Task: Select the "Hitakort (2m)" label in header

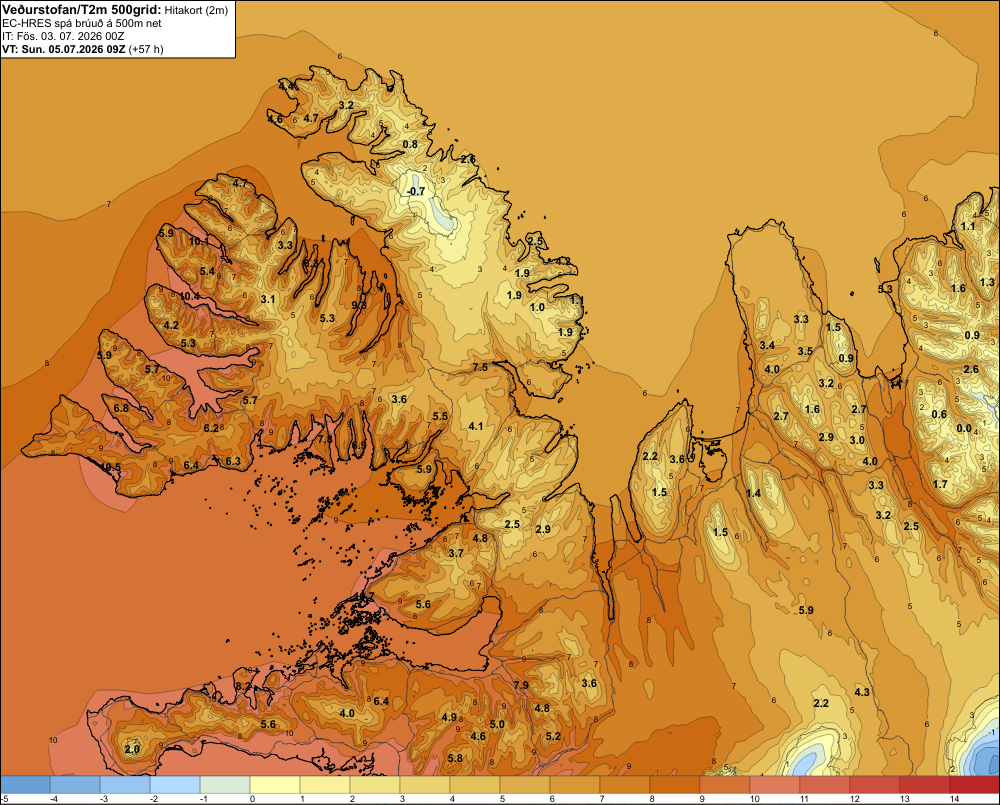Action: [x=196, y=10]
